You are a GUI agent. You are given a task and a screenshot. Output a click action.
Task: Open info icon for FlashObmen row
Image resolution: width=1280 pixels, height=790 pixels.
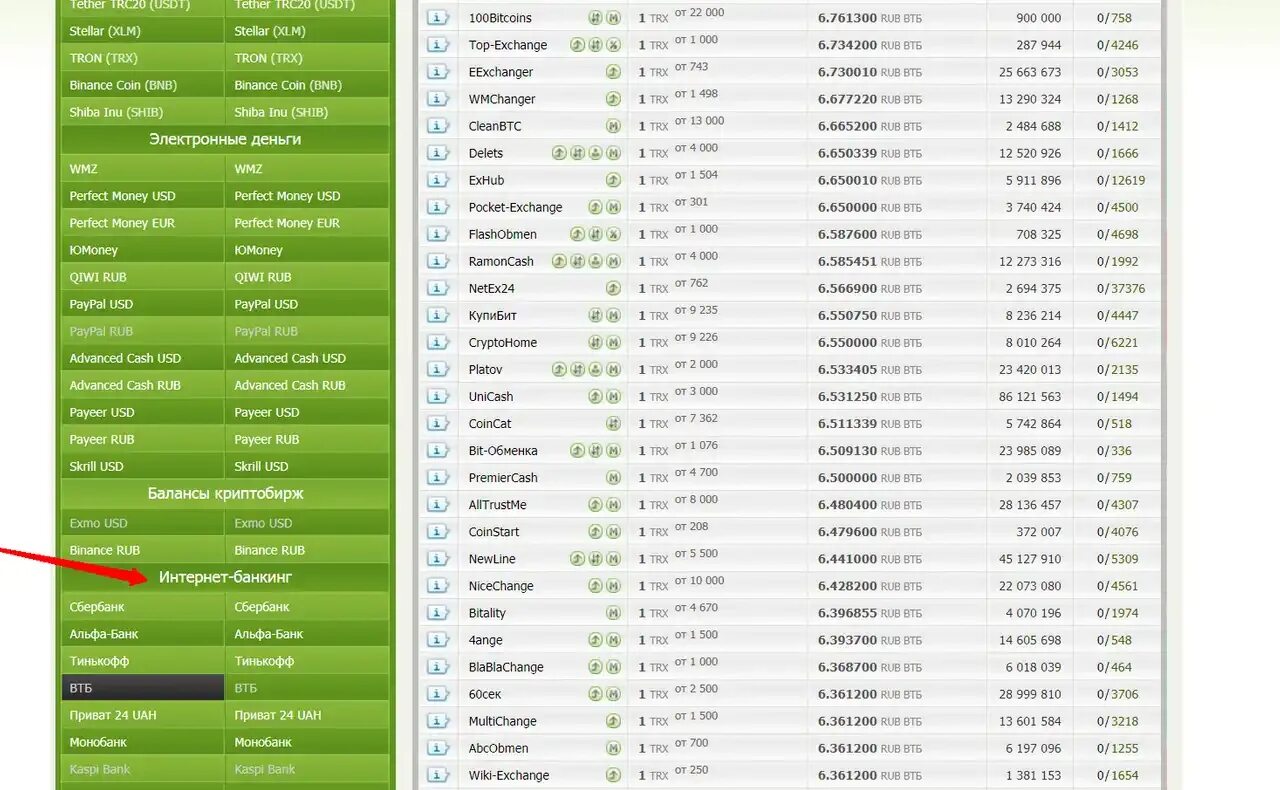(x=438, y=234)
